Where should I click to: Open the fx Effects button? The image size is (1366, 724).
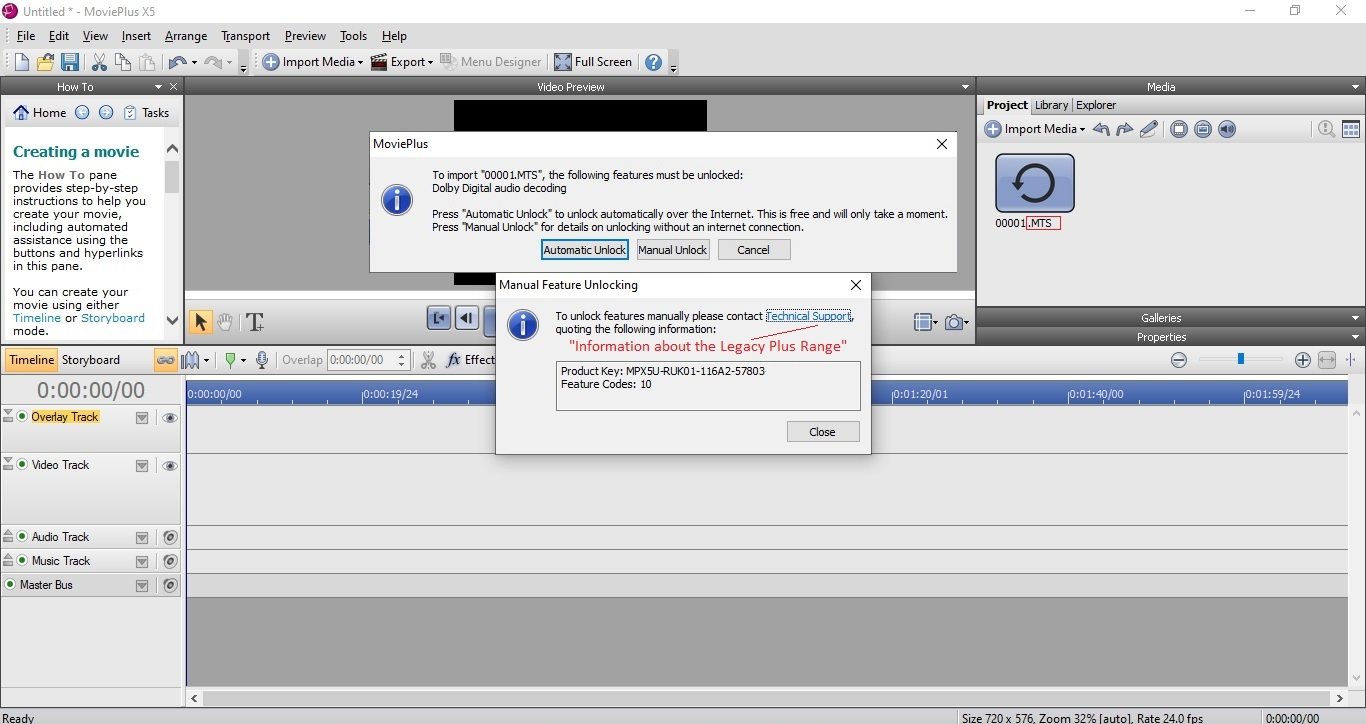(470, 360)
